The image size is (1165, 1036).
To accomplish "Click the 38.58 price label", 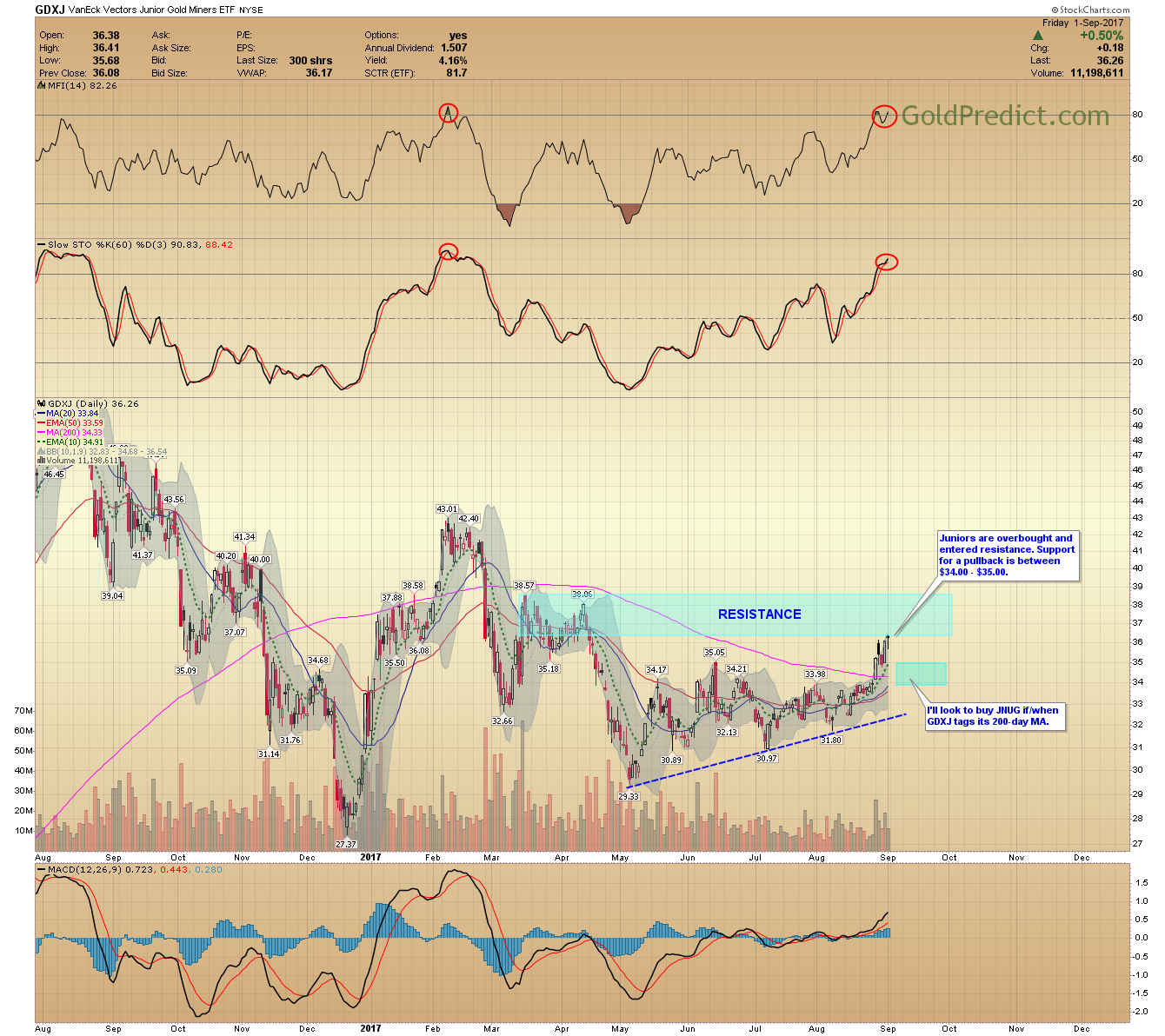I will [412, 586].
